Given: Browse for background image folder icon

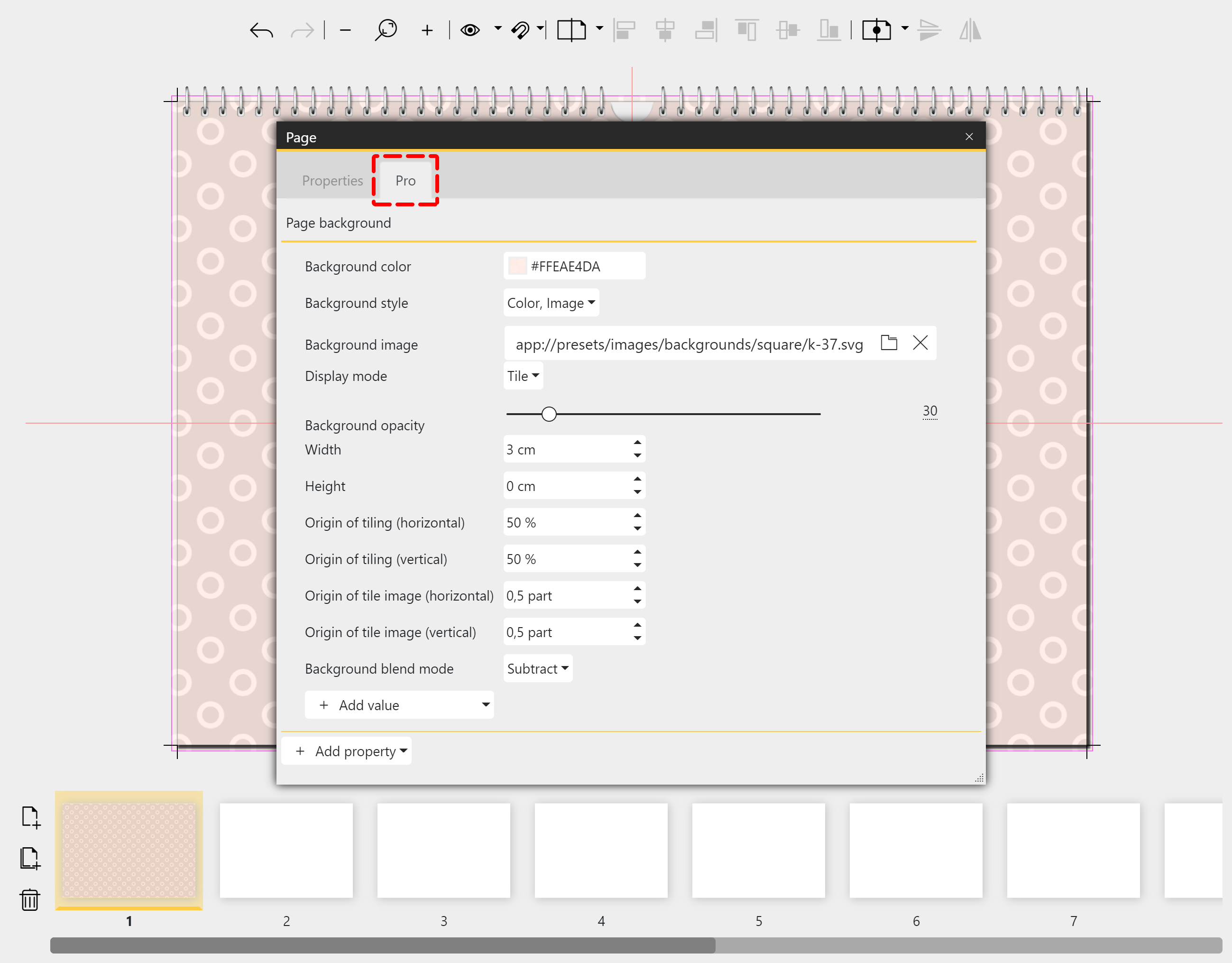Looking at the screenshot, I should click(889, 343).
